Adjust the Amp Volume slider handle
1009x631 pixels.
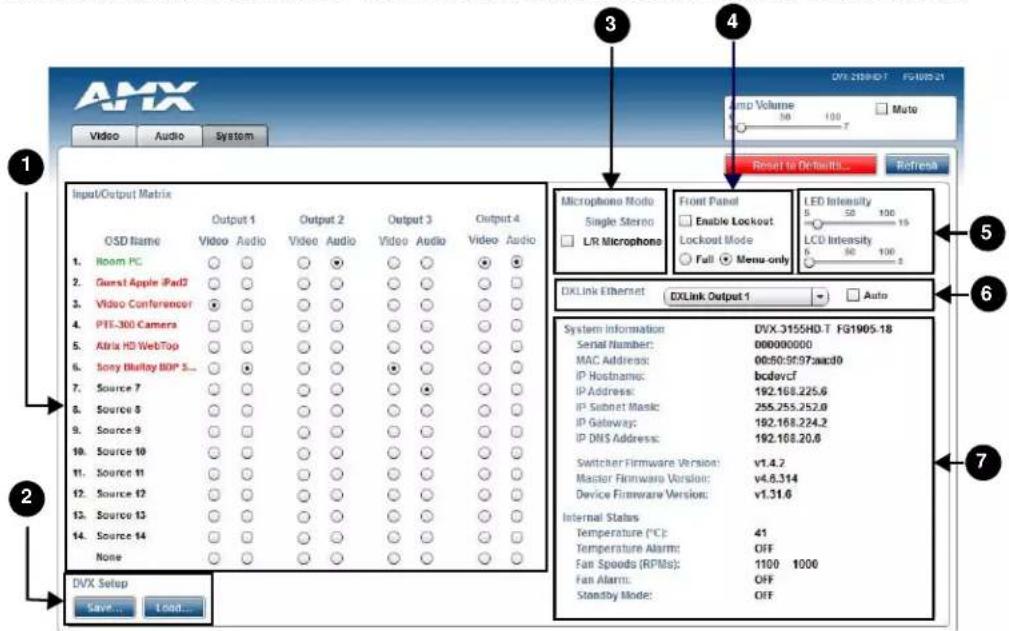pos(741,127)
